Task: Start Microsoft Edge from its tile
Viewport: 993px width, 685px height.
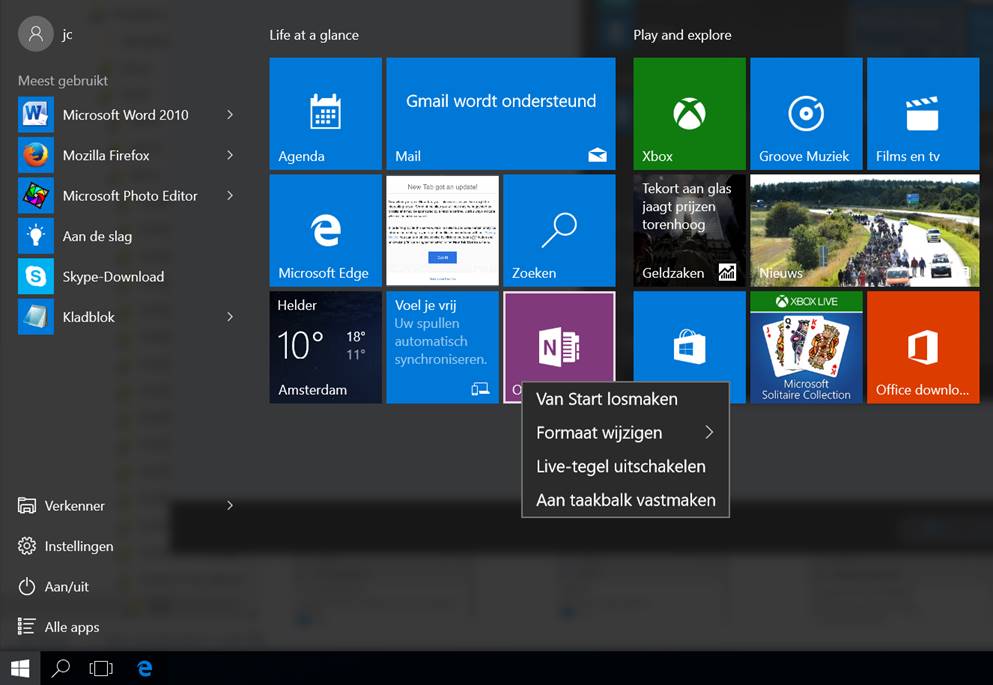Action: [325, 229]
